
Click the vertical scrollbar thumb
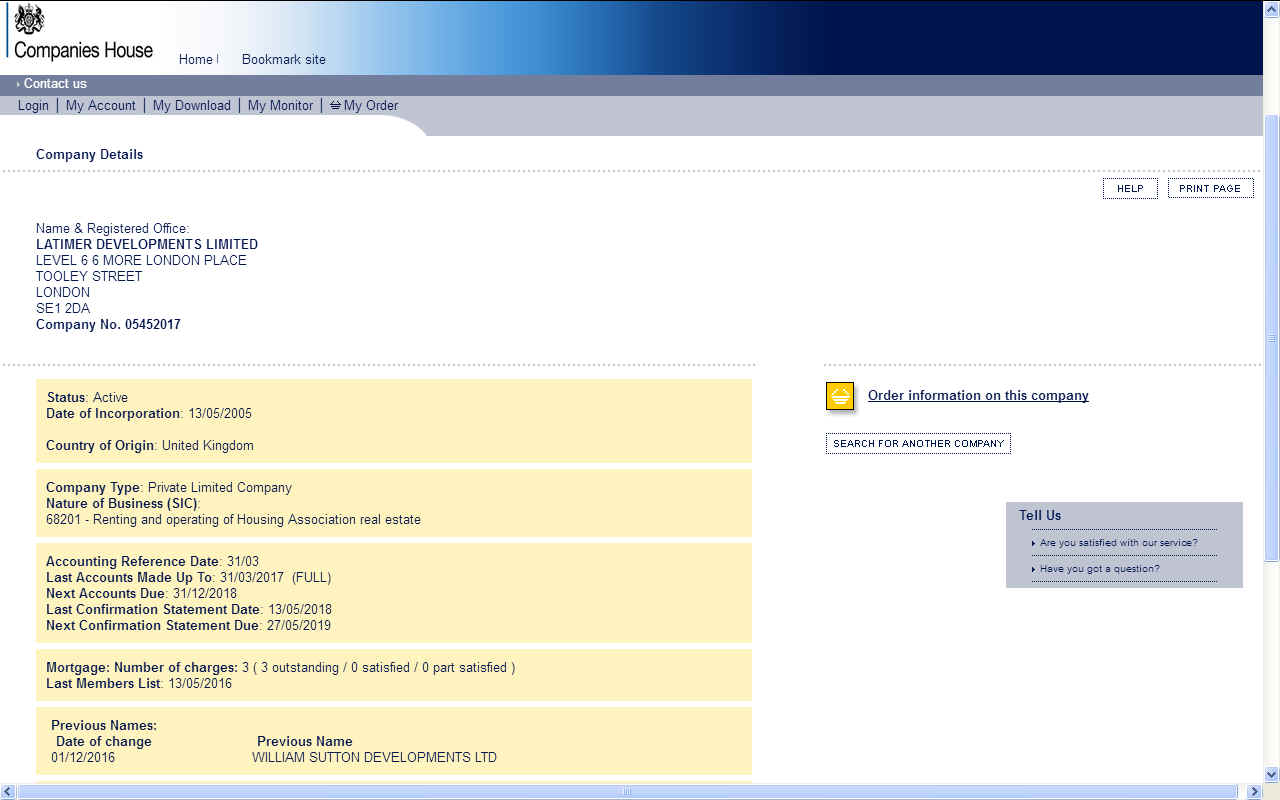1272,338
